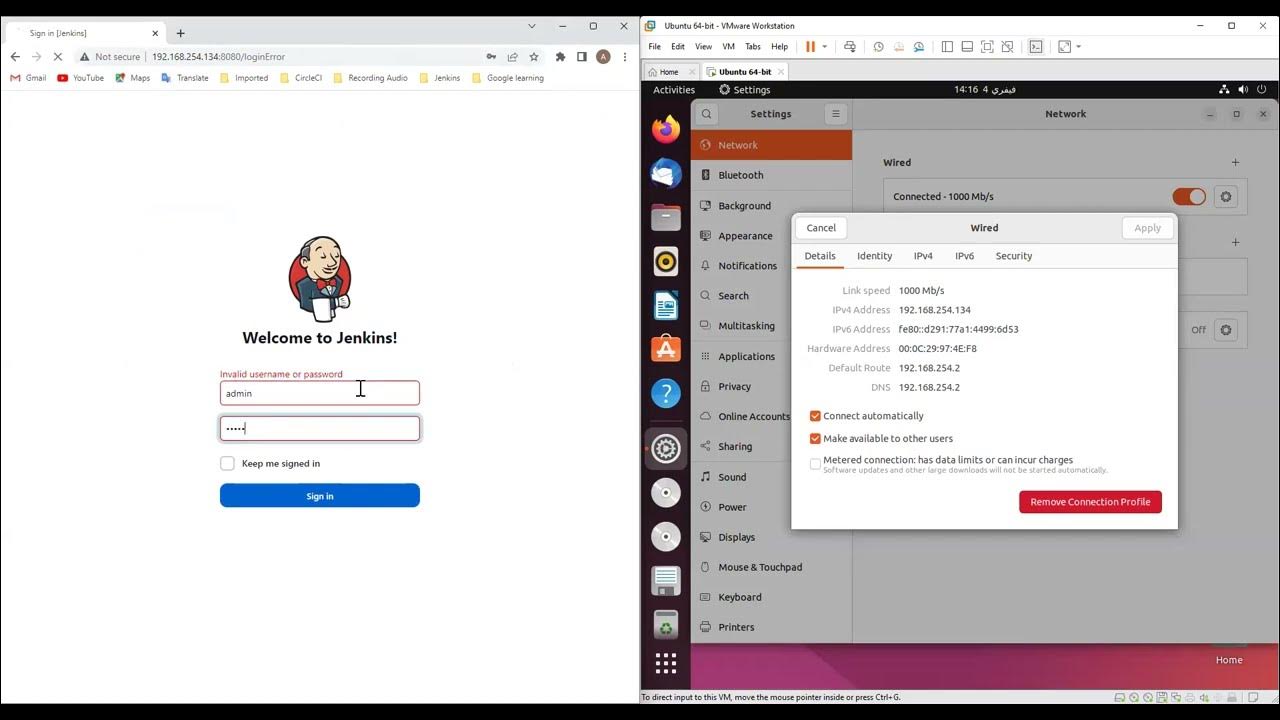Open LibreOffice Writer in dock
This screenshot has width=1280, height=720.
666,305
